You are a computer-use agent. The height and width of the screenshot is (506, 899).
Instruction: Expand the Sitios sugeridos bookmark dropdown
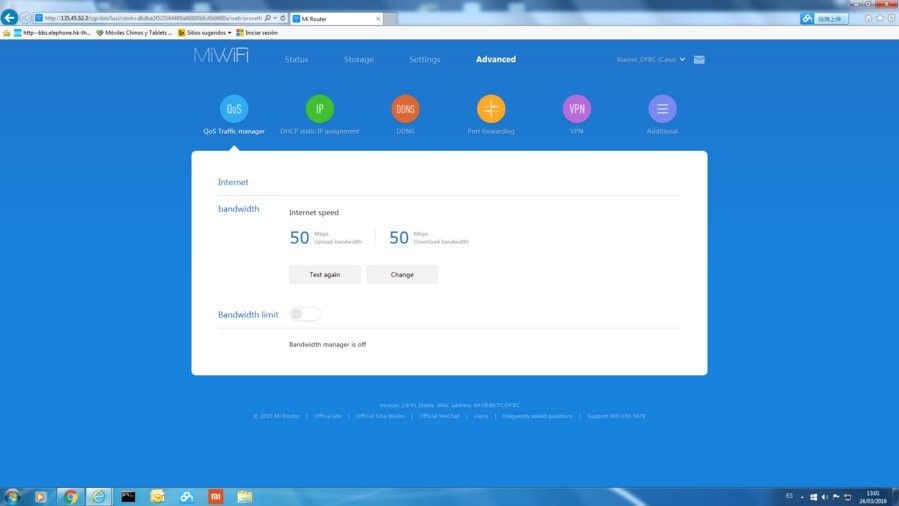229,33
